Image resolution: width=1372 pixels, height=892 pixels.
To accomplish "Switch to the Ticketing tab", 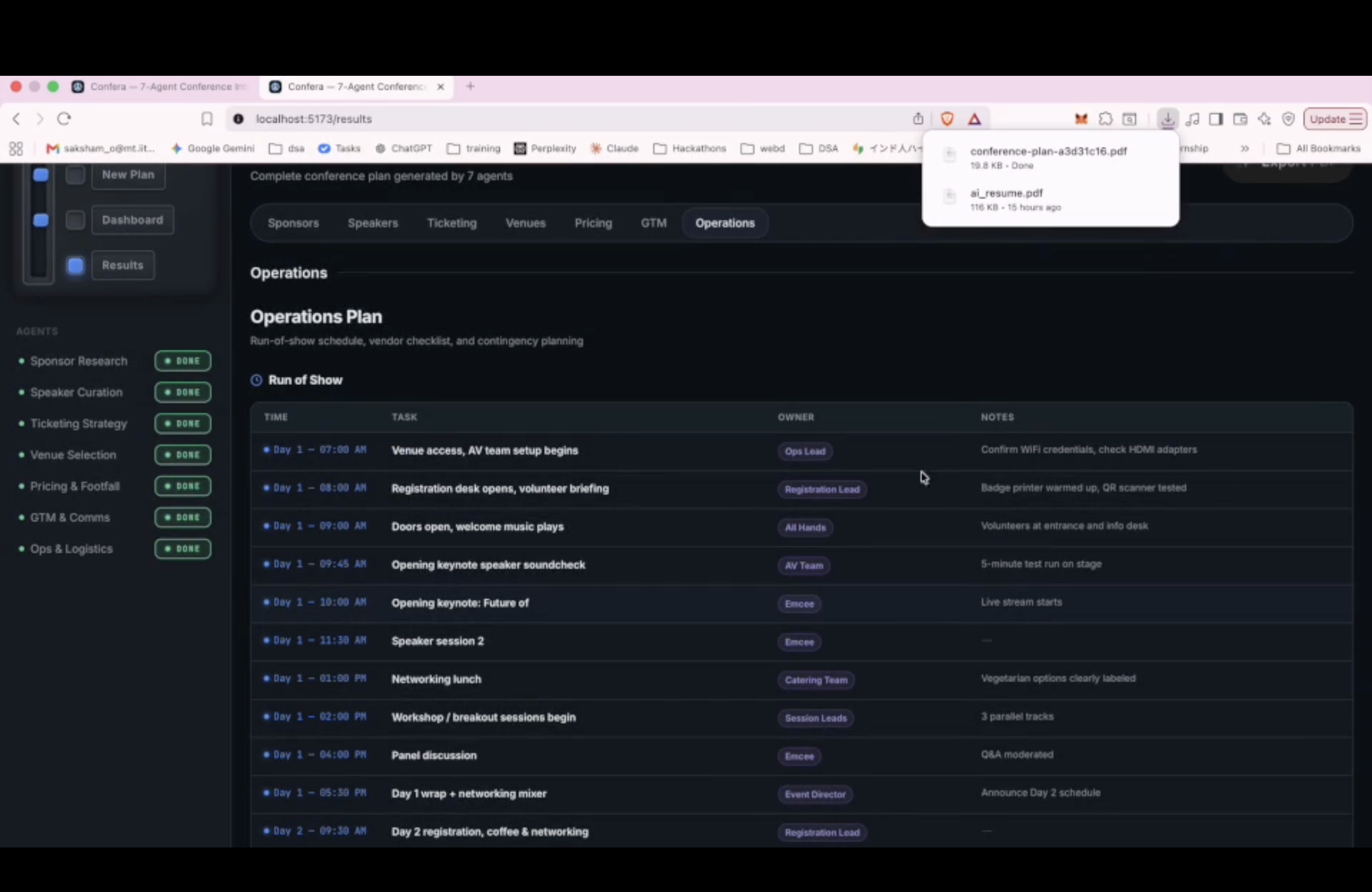I will coord(452,223).
